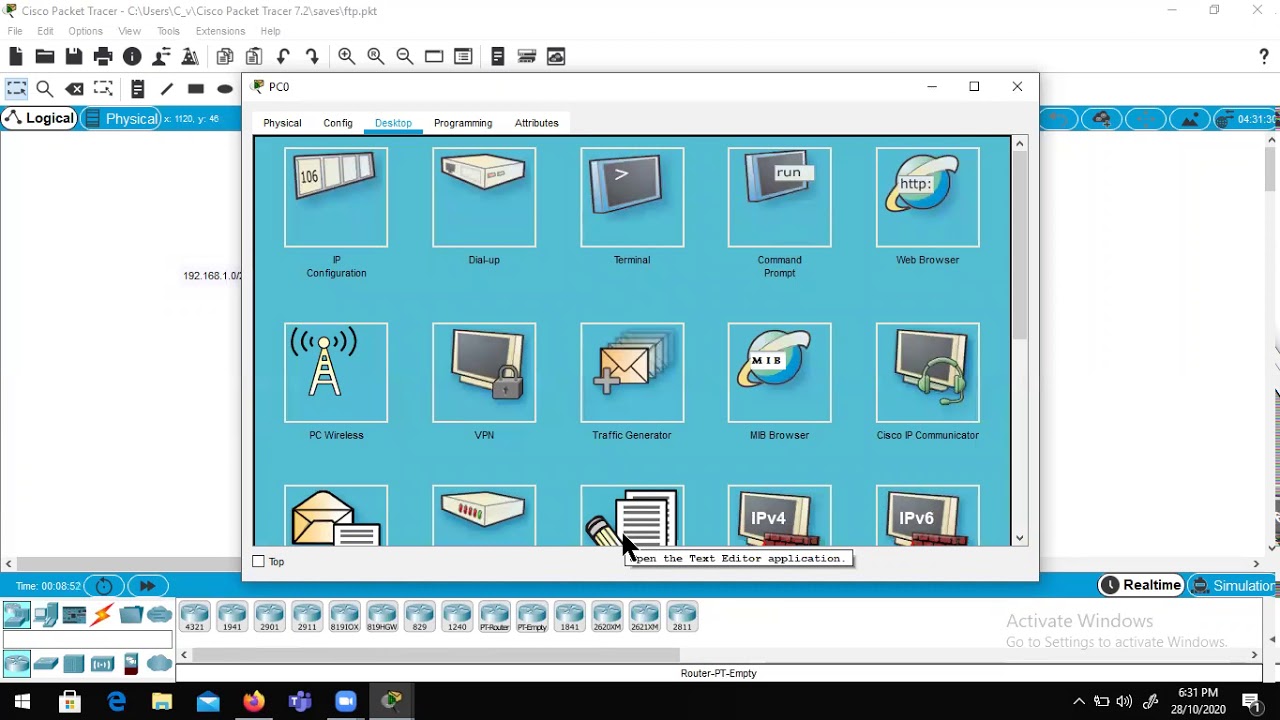Launch Cisco IP Communicator
Viewport: 1280px width, 720px height.
pyautogui.click(x=928, y=372)
